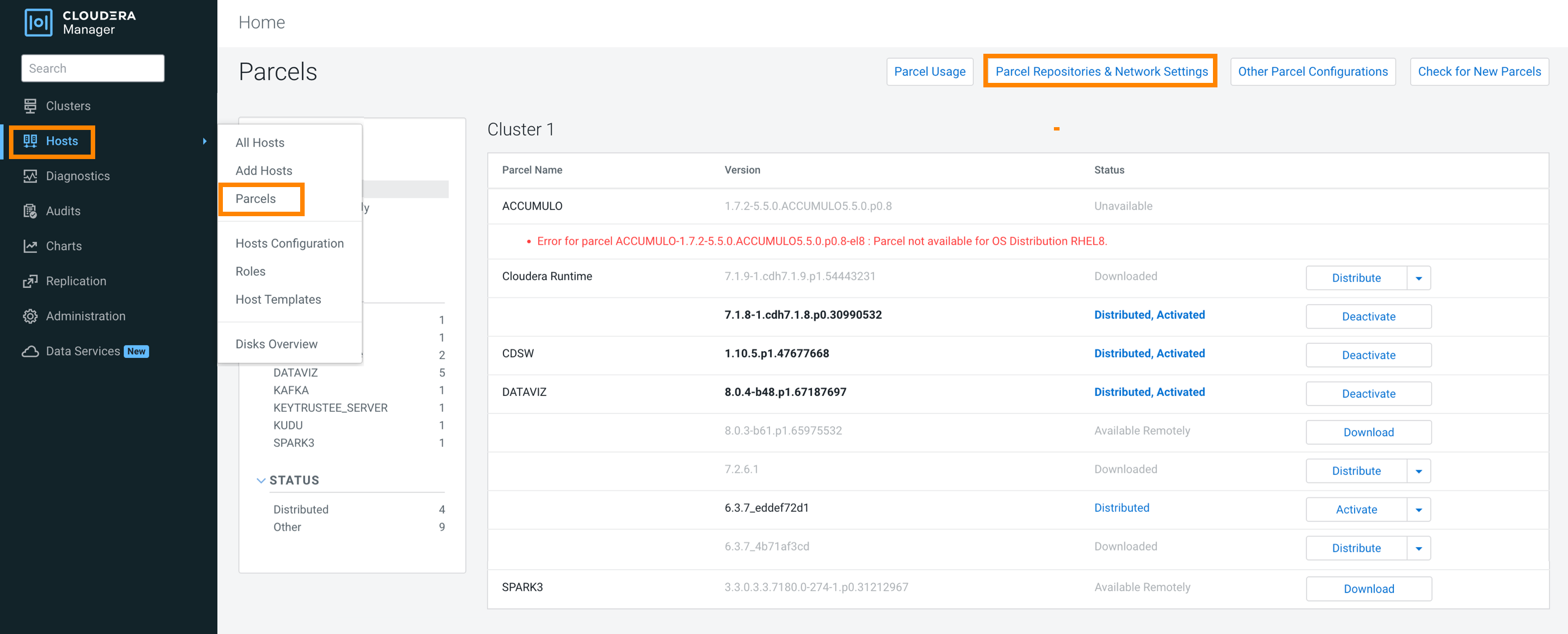The height and width of the screenshot is (634, 1568).
Task: Click the Version column header
Action: click(x=742, y=170)
